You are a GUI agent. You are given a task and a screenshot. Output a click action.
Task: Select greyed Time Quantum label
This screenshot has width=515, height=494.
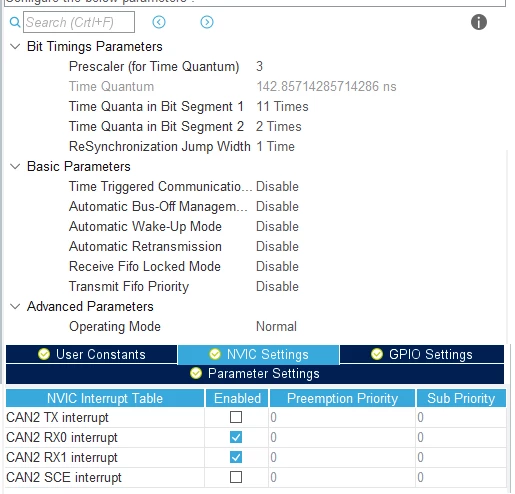[111, 86]
